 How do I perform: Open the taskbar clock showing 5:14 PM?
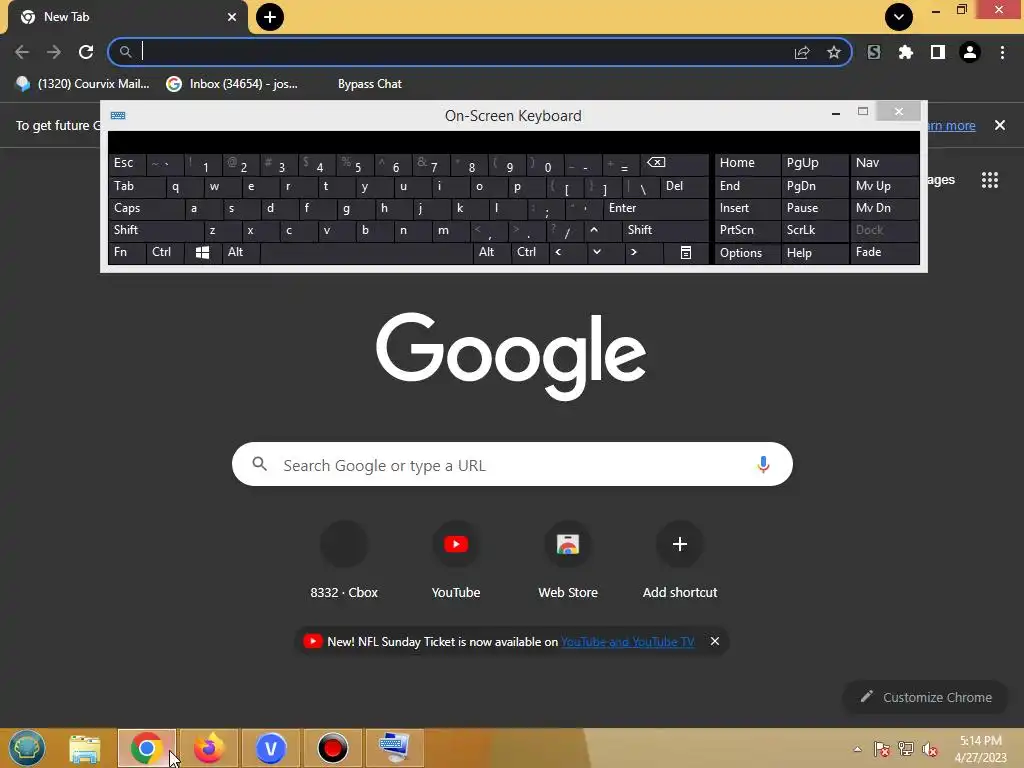pos(980,749)
